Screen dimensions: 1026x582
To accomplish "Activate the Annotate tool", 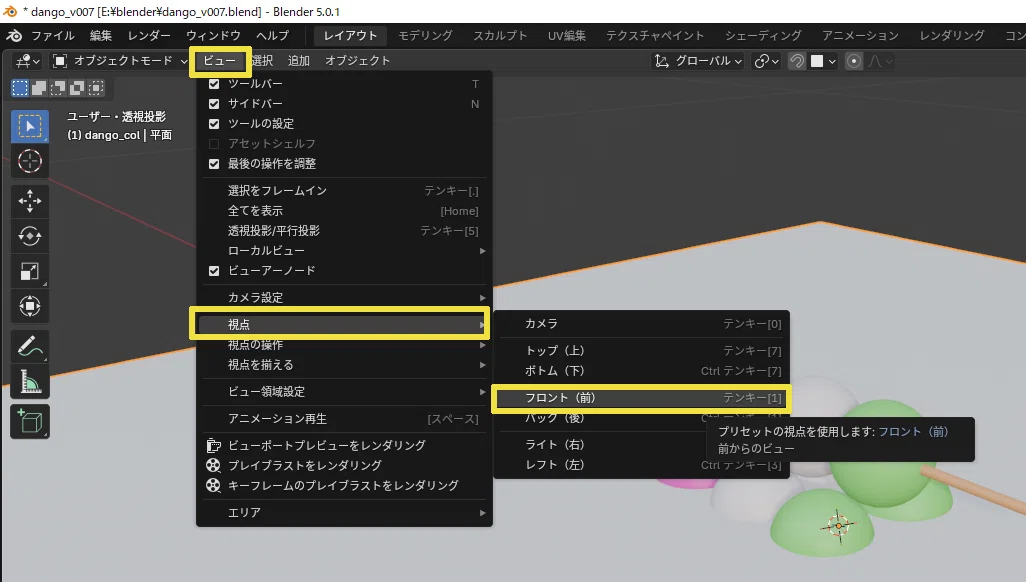I will pyautogui.click(x=29, y=346).
